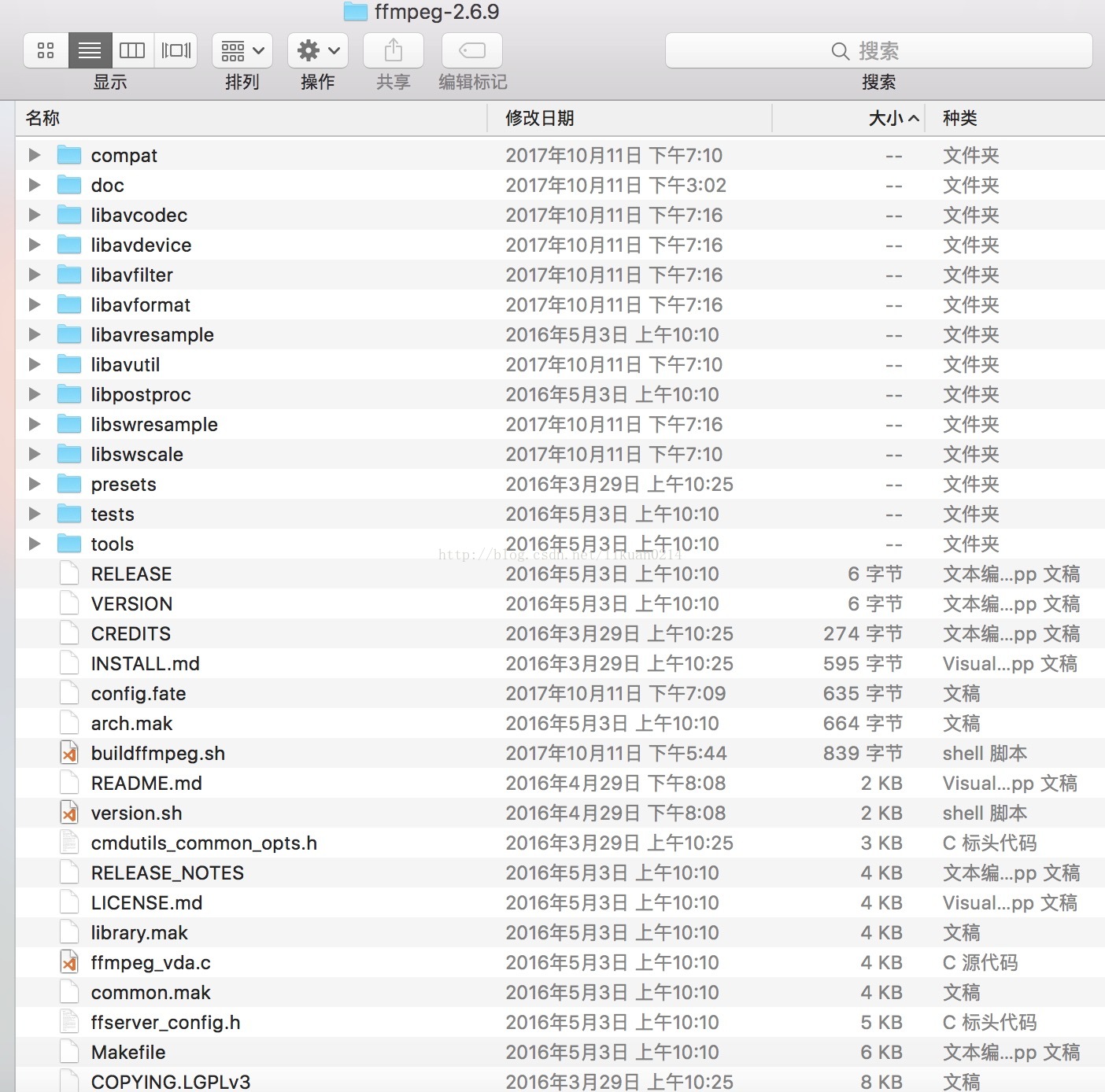
Task: Expand the libswresample folder disclosure triangle
Action: (x=35, y=424)
